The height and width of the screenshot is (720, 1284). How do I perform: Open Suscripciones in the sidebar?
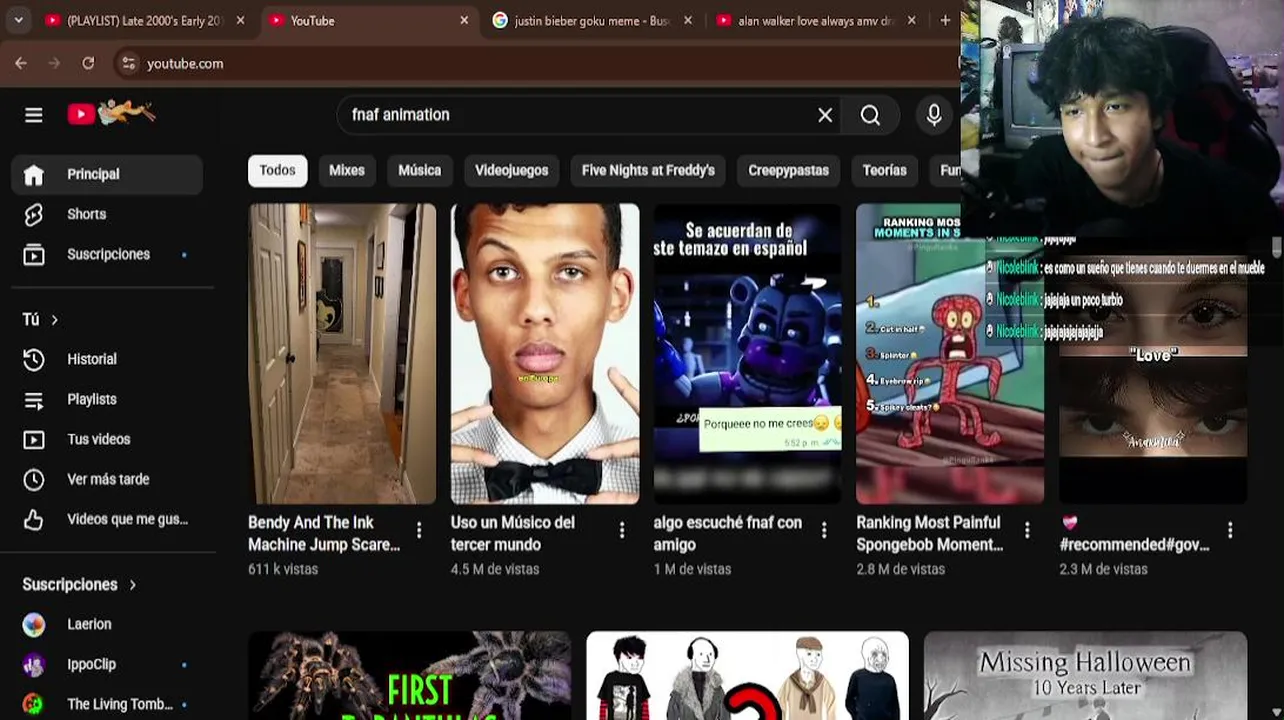[107, 254]
